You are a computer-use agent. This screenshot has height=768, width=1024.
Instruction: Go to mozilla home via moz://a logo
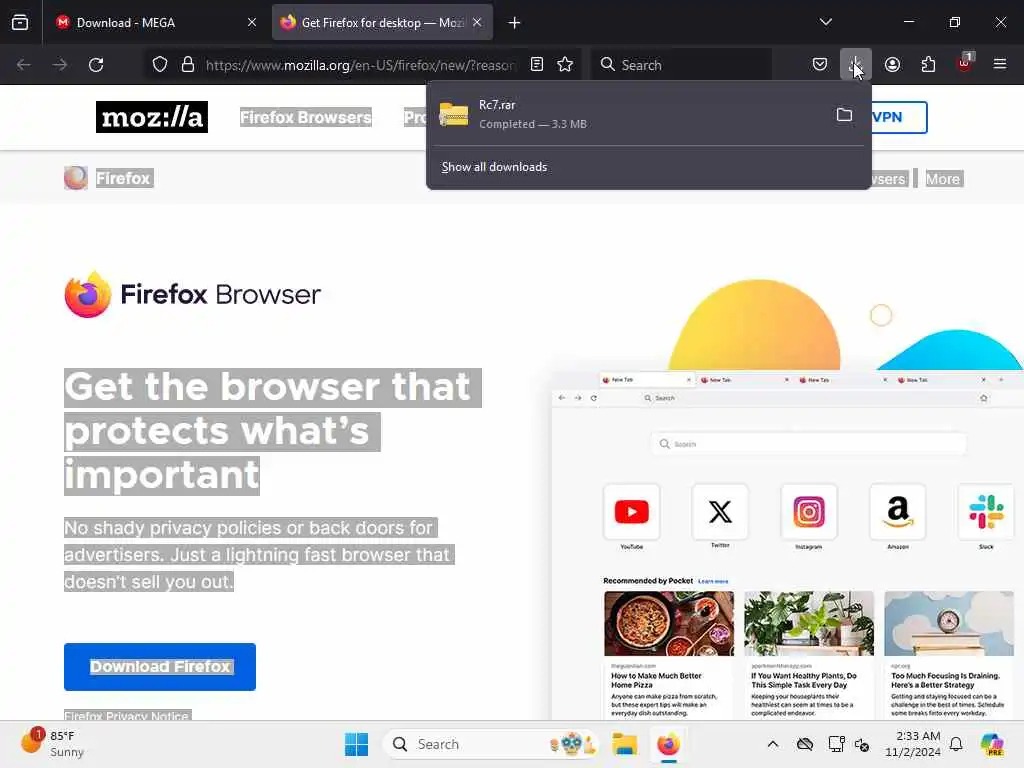pos(152,117)
